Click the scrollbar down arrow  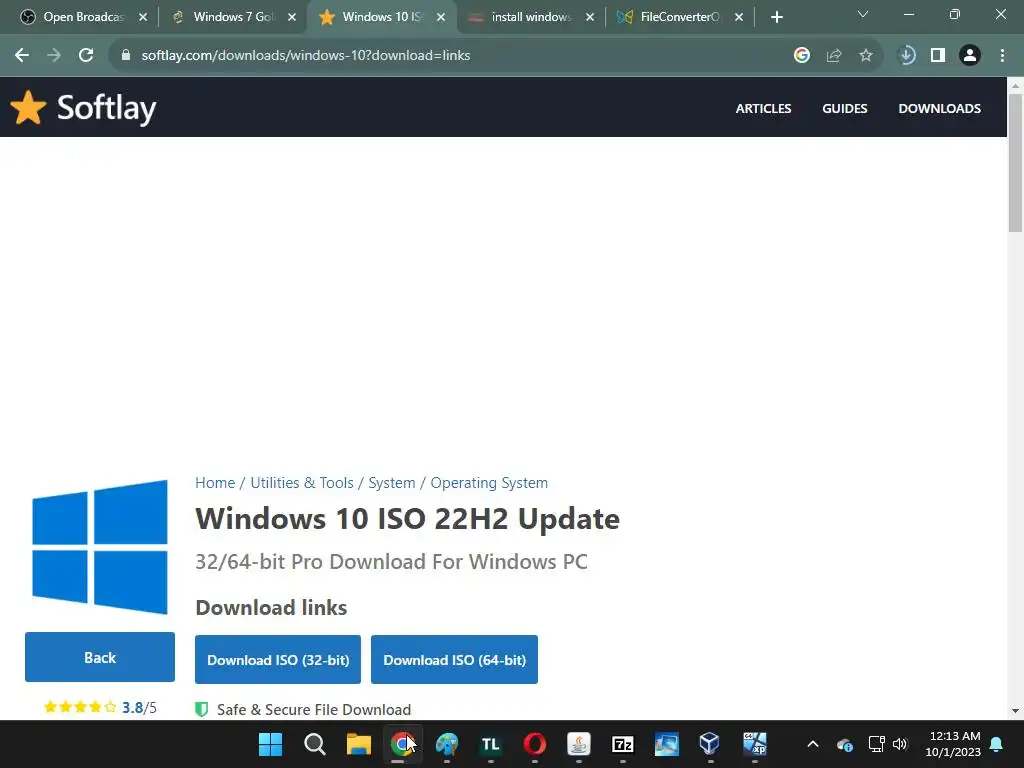tap(1015, 711)
